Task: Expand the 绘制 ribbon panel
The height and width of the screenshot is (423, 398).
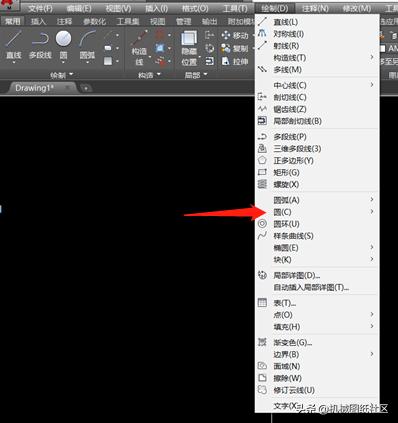Action: tap(62, 75)
